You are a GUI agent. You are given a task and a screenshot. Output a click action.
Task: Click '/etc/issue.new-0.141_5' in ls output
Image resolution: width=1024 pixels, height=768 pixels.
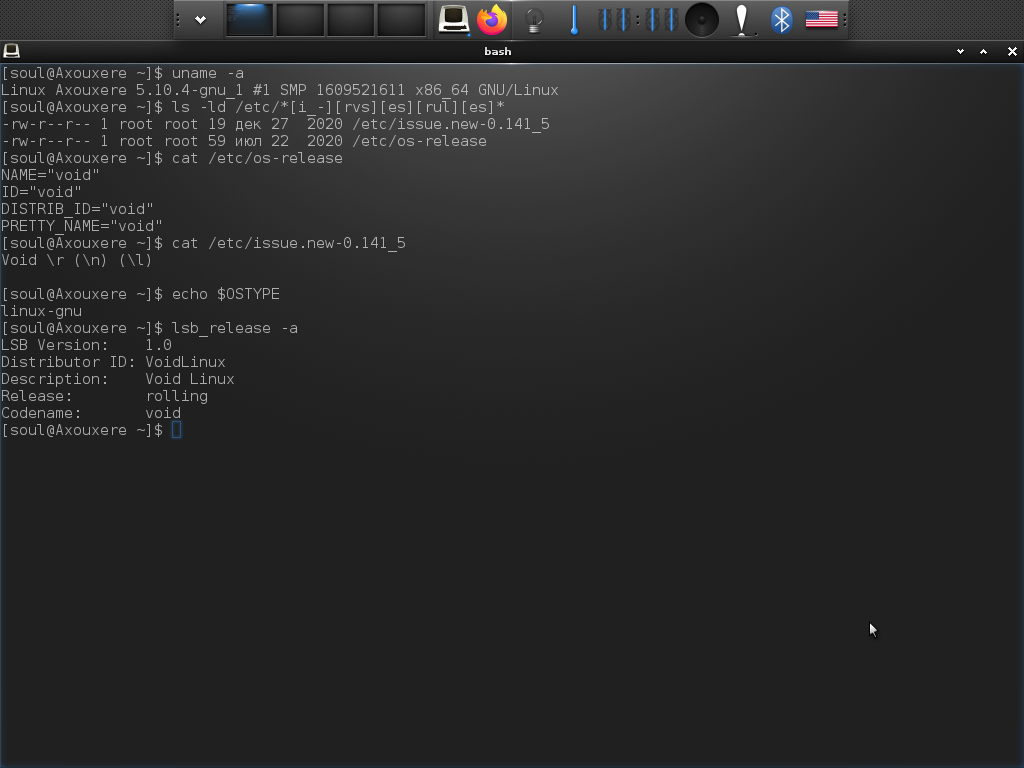451,124
